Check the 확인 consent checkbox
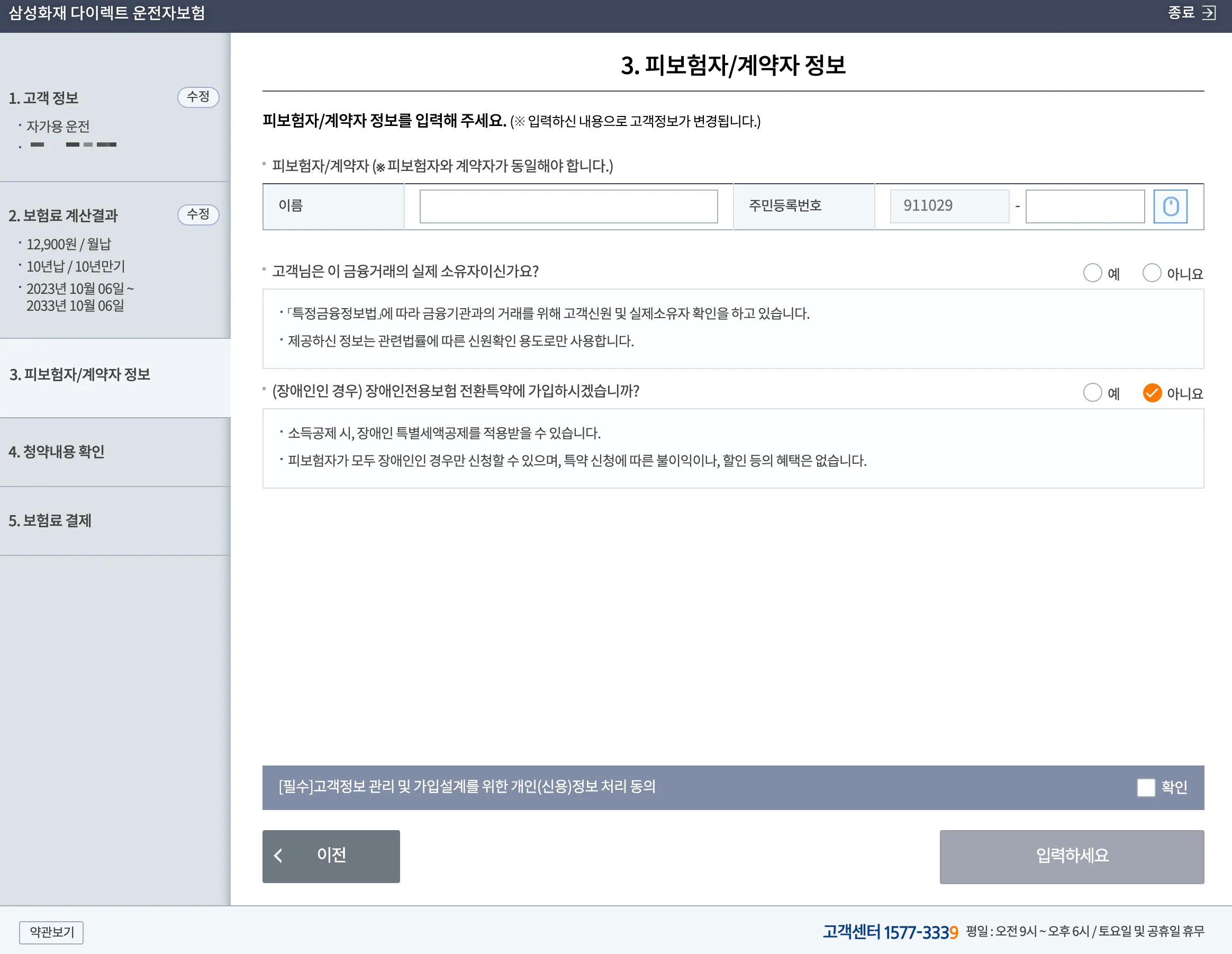The height and width of the screenshot is (954, 1232). click(1146, 788)
